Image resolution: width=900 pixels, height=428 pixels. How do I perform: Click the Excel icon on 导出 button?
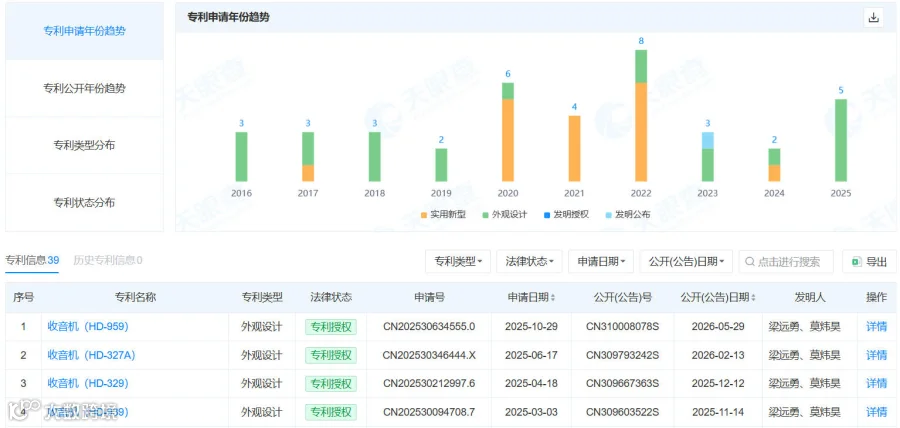click(856, 262)
